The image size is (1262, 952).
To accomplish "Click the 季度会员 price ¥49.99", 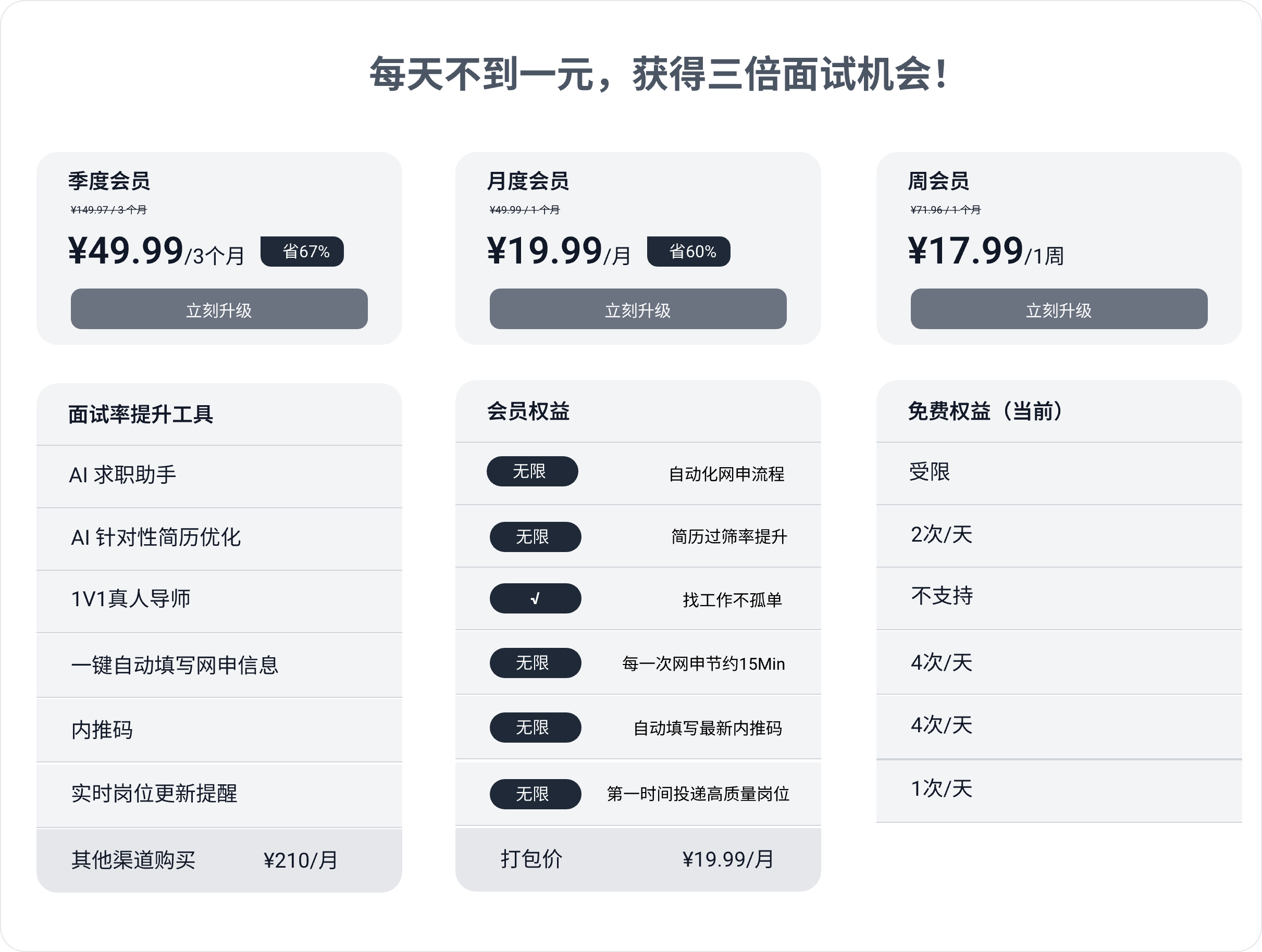I will point(126,251).
